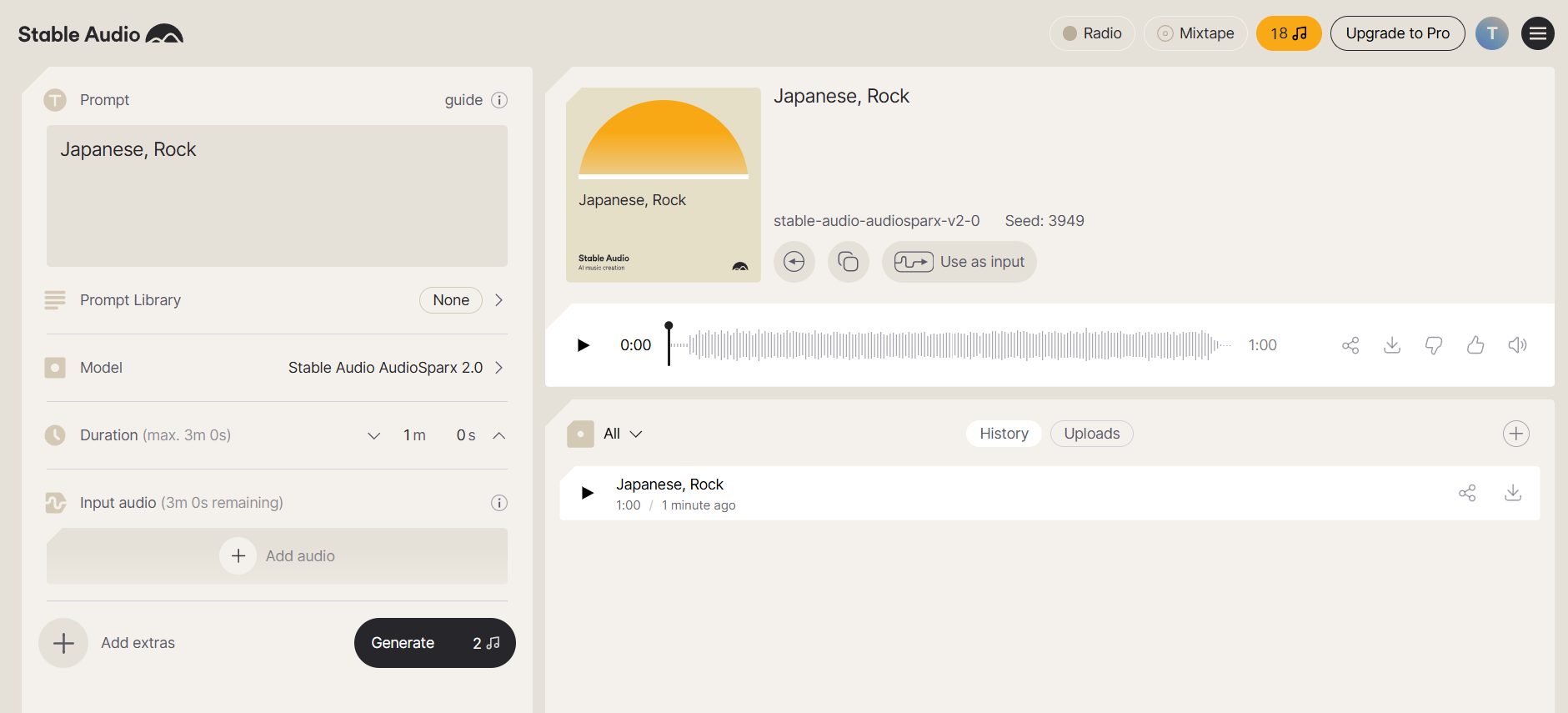1568x713 pixels.
Task: Expand the All filter dropdown
Action: click(623, 434)
